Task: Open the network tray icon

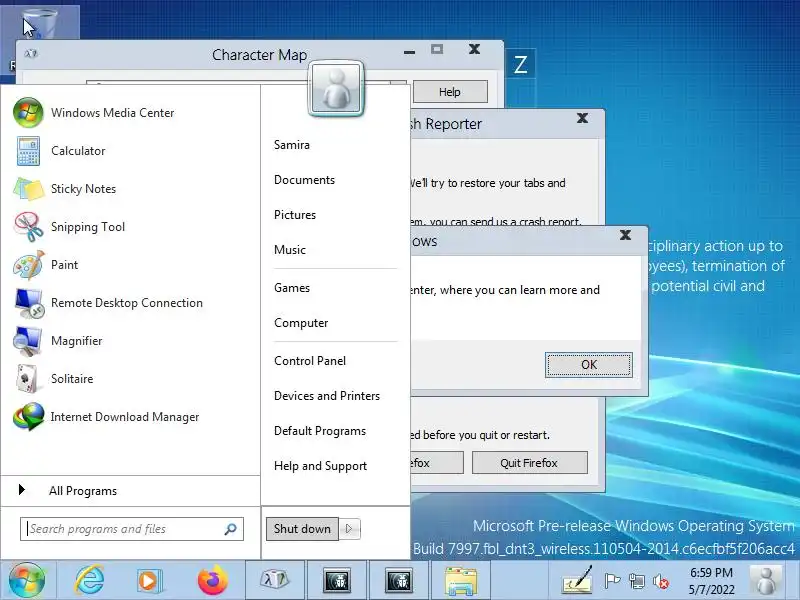Action: coord(637,581)
